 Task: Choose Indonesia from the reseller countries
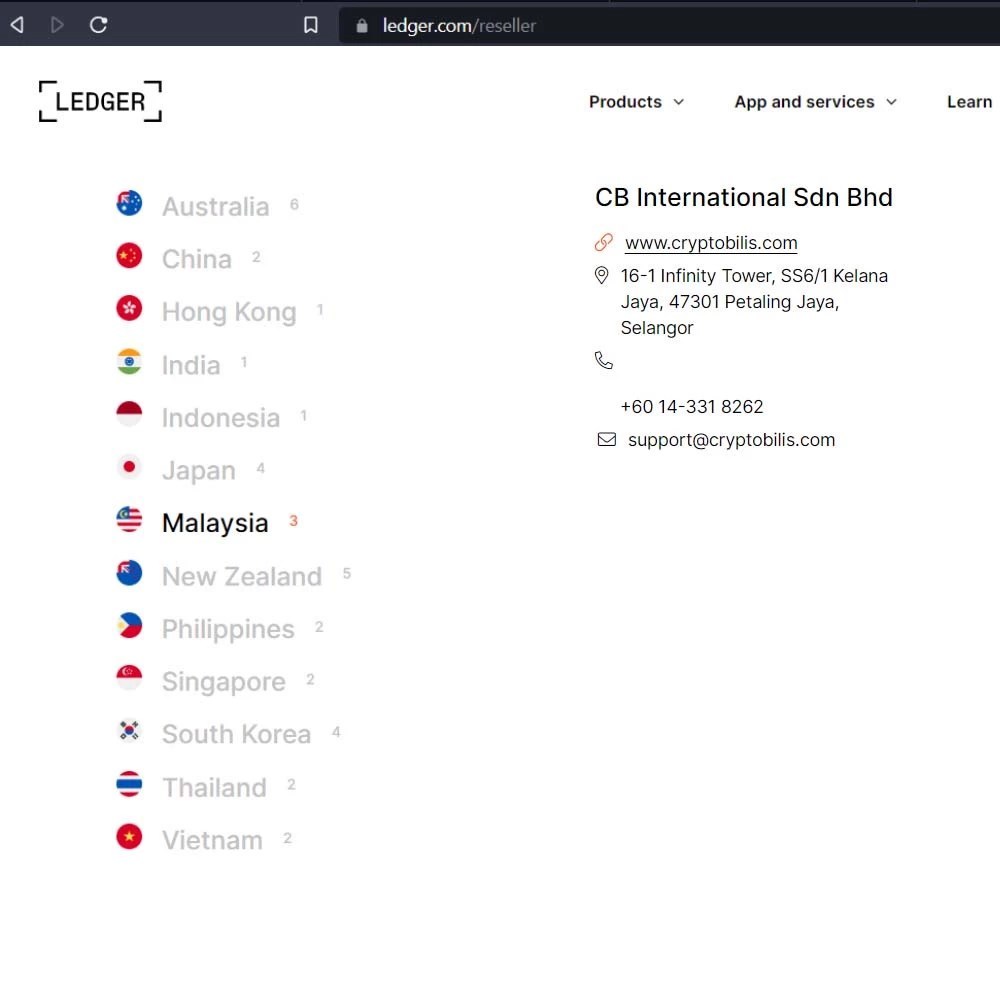tap(221, 418)
